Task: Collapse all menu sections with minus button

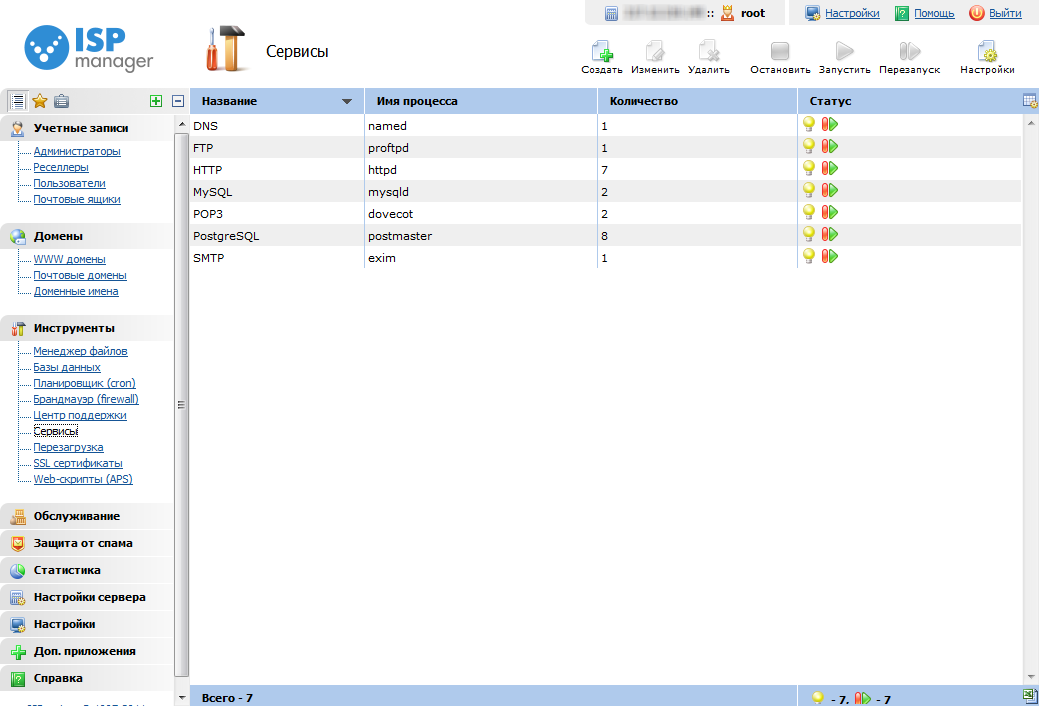Action: [x=178, y=100]
